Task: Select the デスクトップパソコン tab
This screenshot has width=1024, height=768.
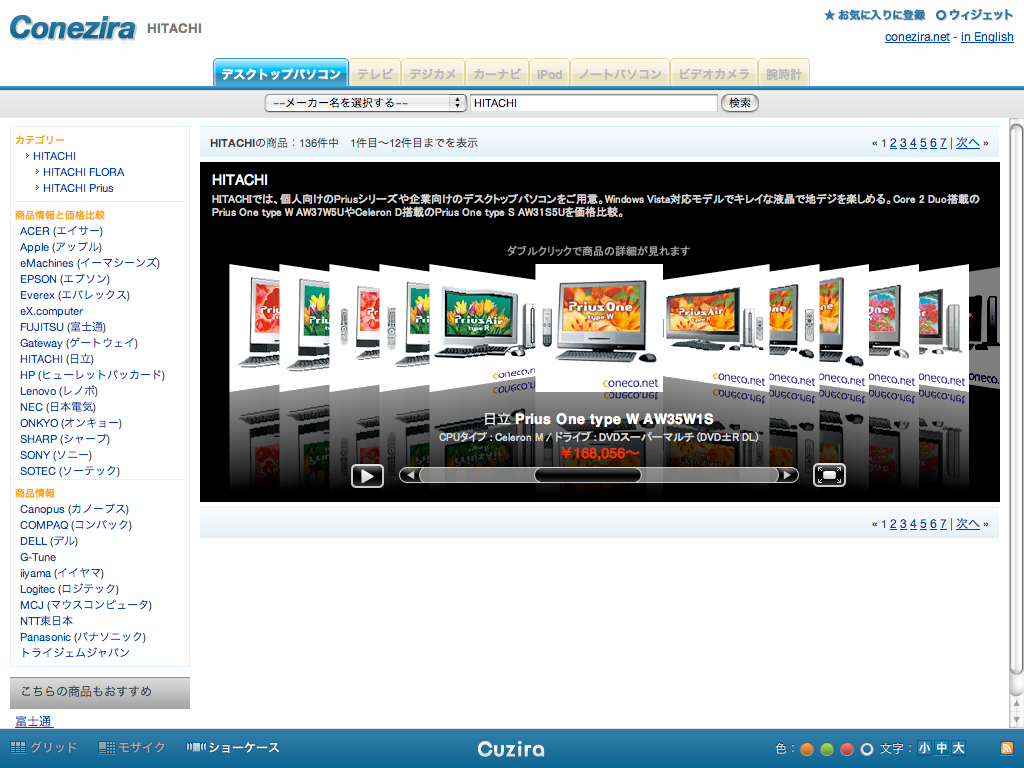Action: tap(281, 73)
